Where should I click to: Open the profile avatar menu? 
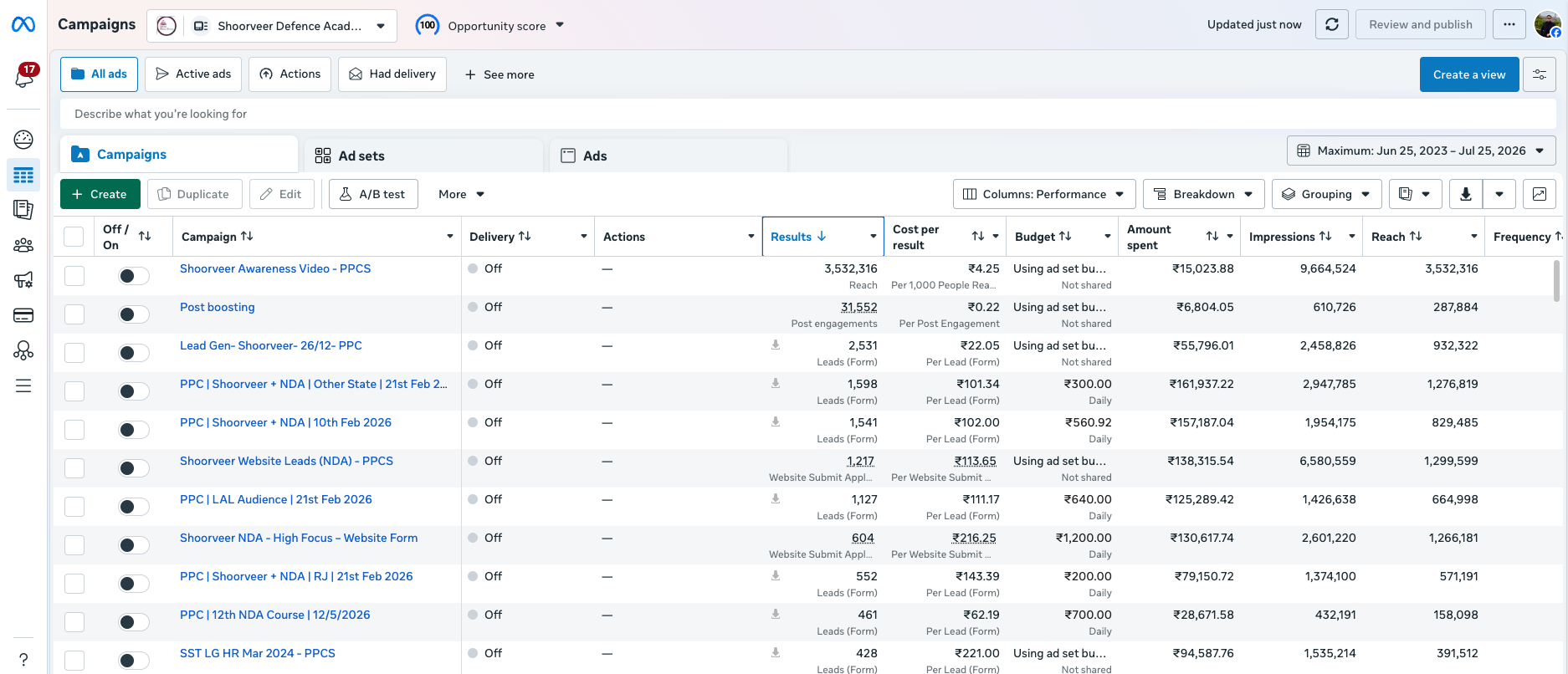tap(1548, 24)
